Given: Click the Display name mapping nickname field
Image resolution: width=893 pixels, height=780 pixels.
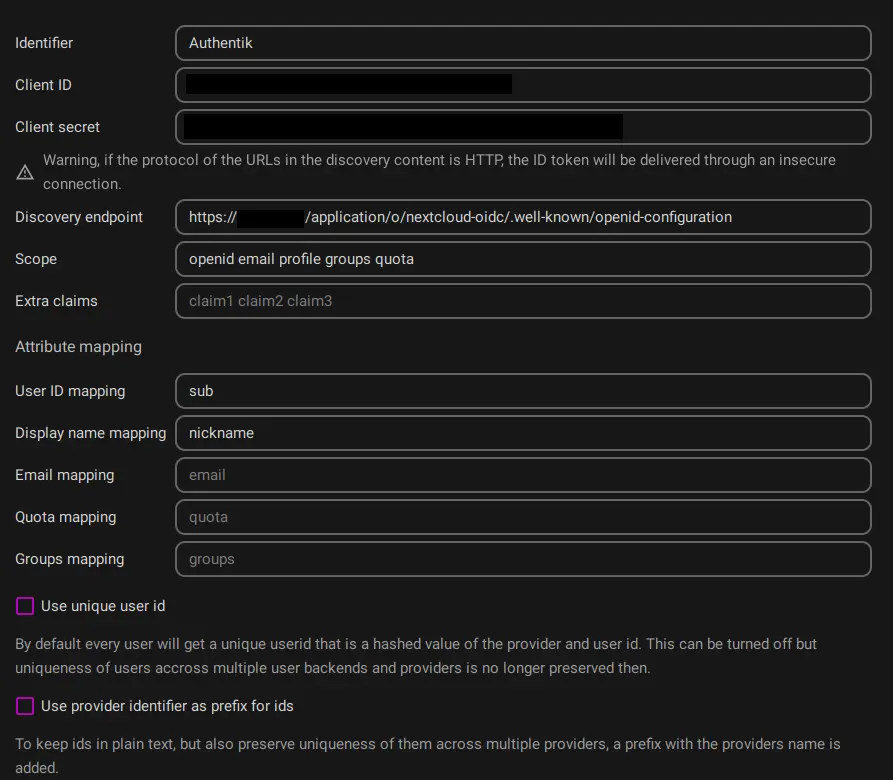Looking at the screenshot, I should click(x=522, y=433).
